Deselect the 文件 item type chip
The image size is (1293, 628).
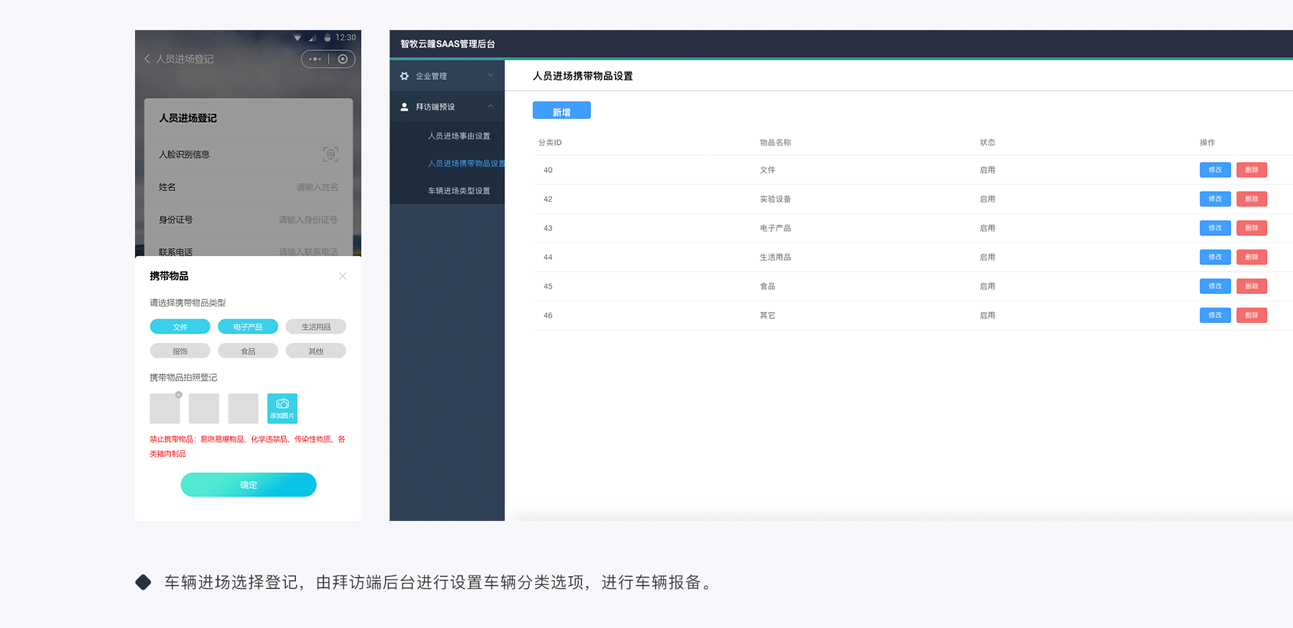pyautogui.click(x=180, y=327)
